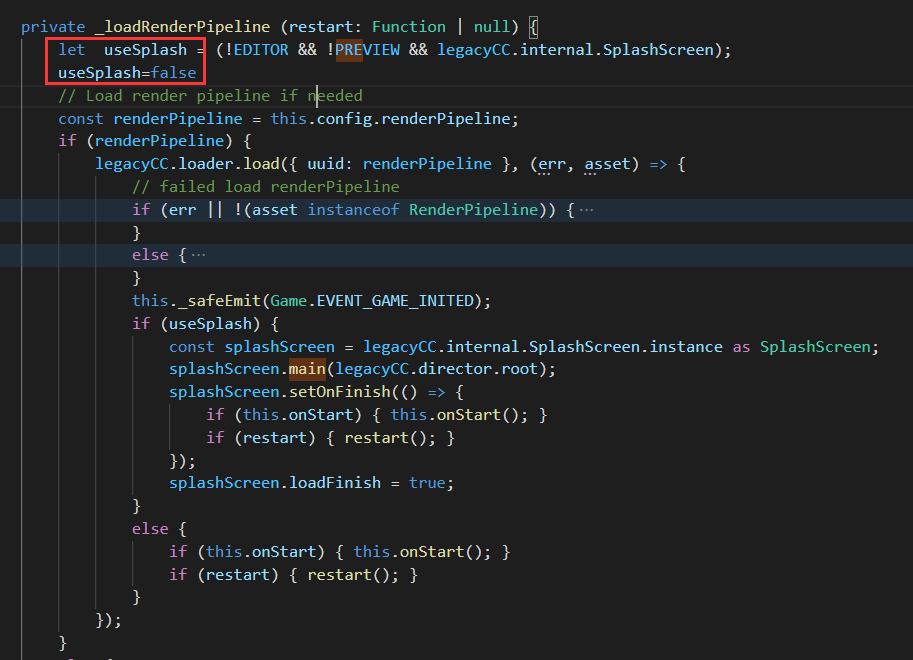Click the 'EDITOR' constant
The width and height of the screenshot is (913, 660).
pos(261,50)
